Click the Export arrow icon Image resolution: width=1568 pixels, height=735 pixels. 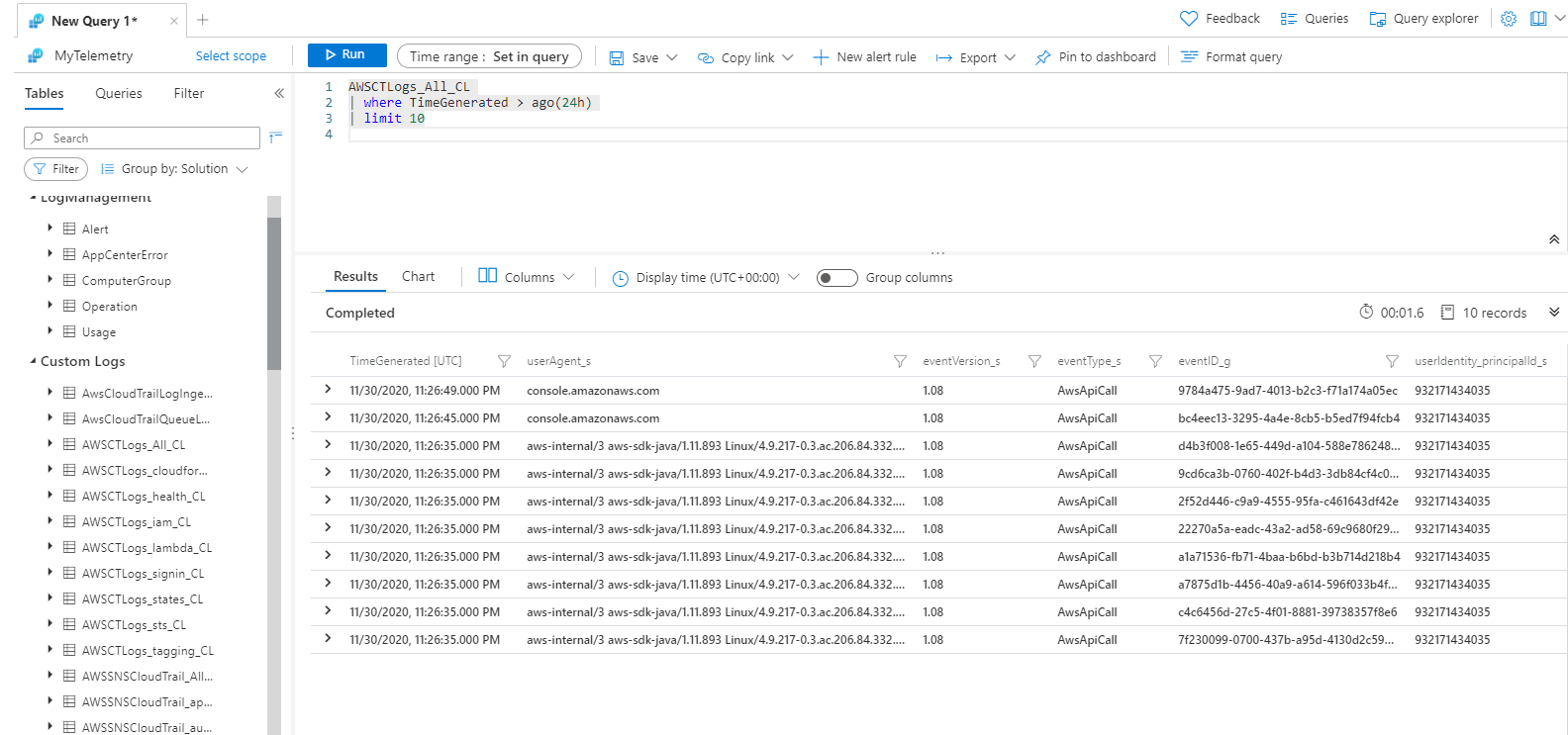click(x=944, y=57)
